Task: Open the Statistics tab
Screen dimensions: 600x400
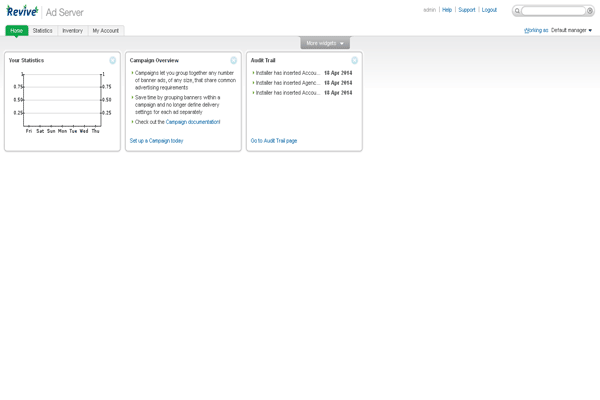Action: [42, 31]
